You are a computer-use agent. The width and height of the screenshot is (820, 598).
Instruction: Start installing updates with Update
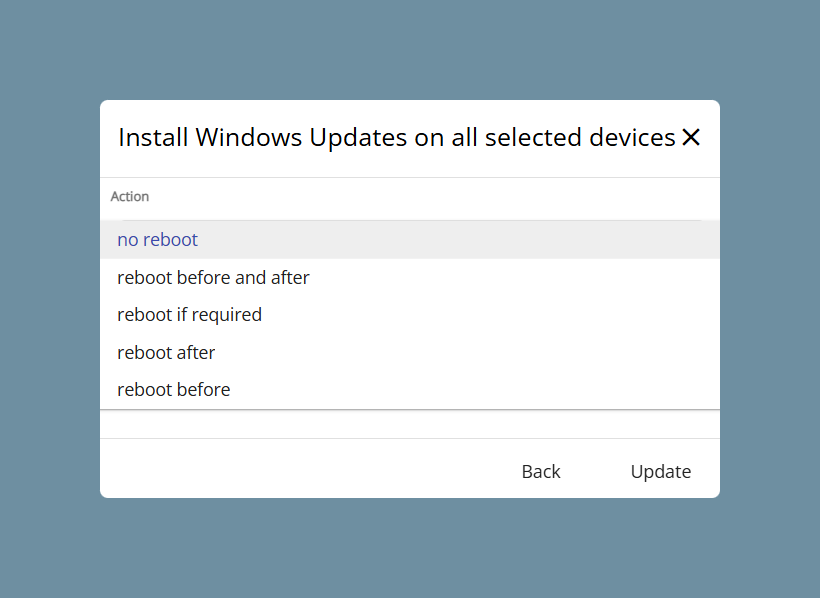(x=660, y=471)
